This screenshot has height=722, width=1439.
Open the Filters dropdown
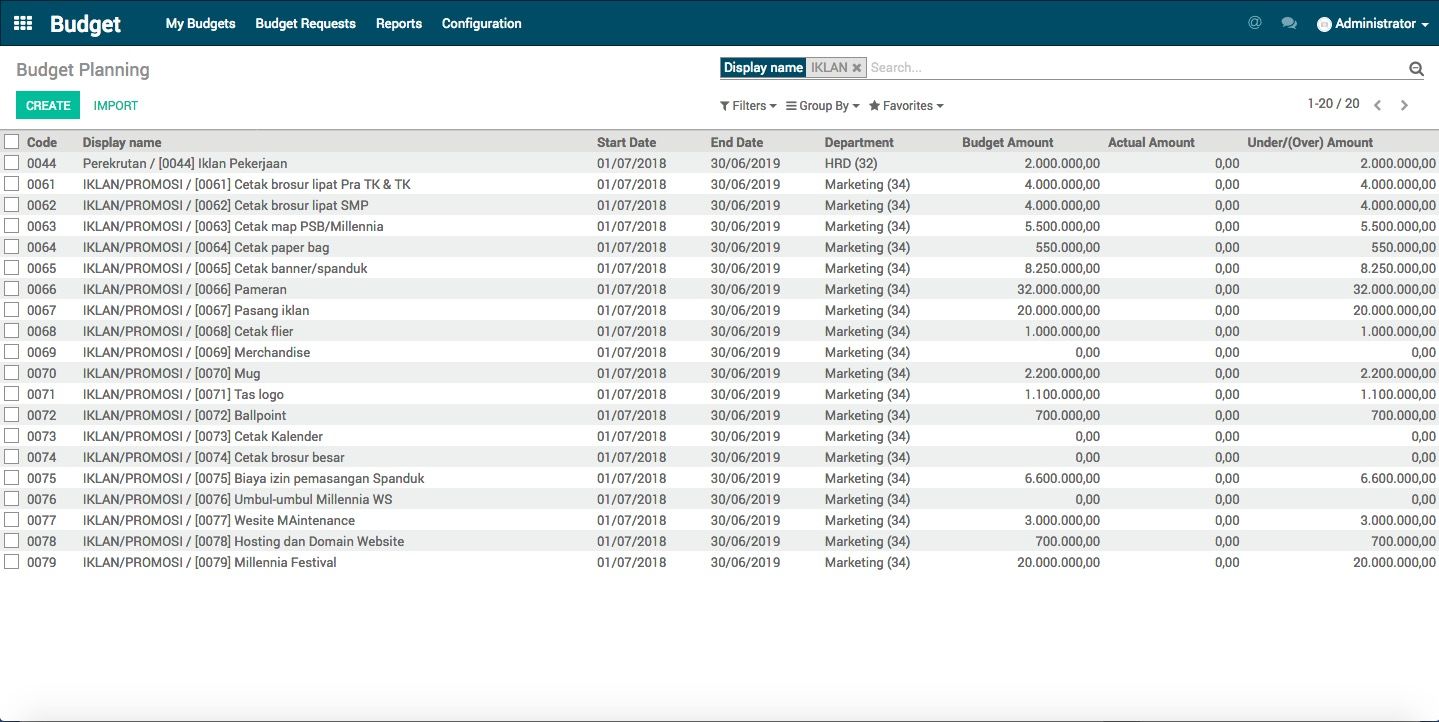tap(748, 106)
